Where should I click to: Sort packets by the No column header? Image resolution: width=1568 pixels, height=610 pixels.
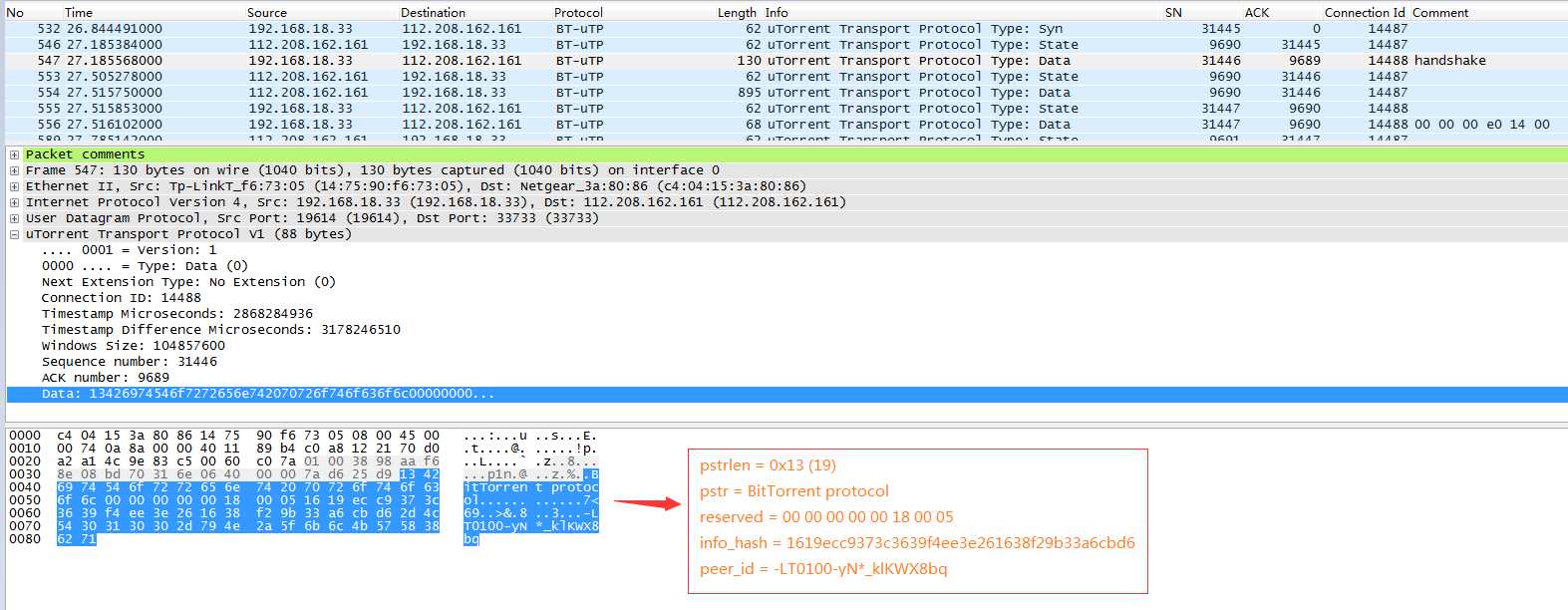point(15,13)
